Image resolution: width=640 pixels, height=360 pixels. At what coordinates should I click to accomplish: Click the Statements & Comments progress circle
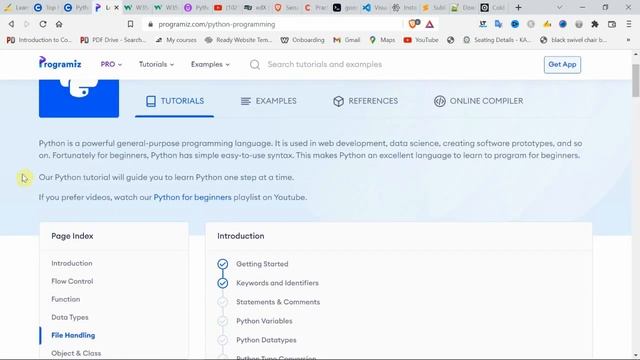[222, 302]
